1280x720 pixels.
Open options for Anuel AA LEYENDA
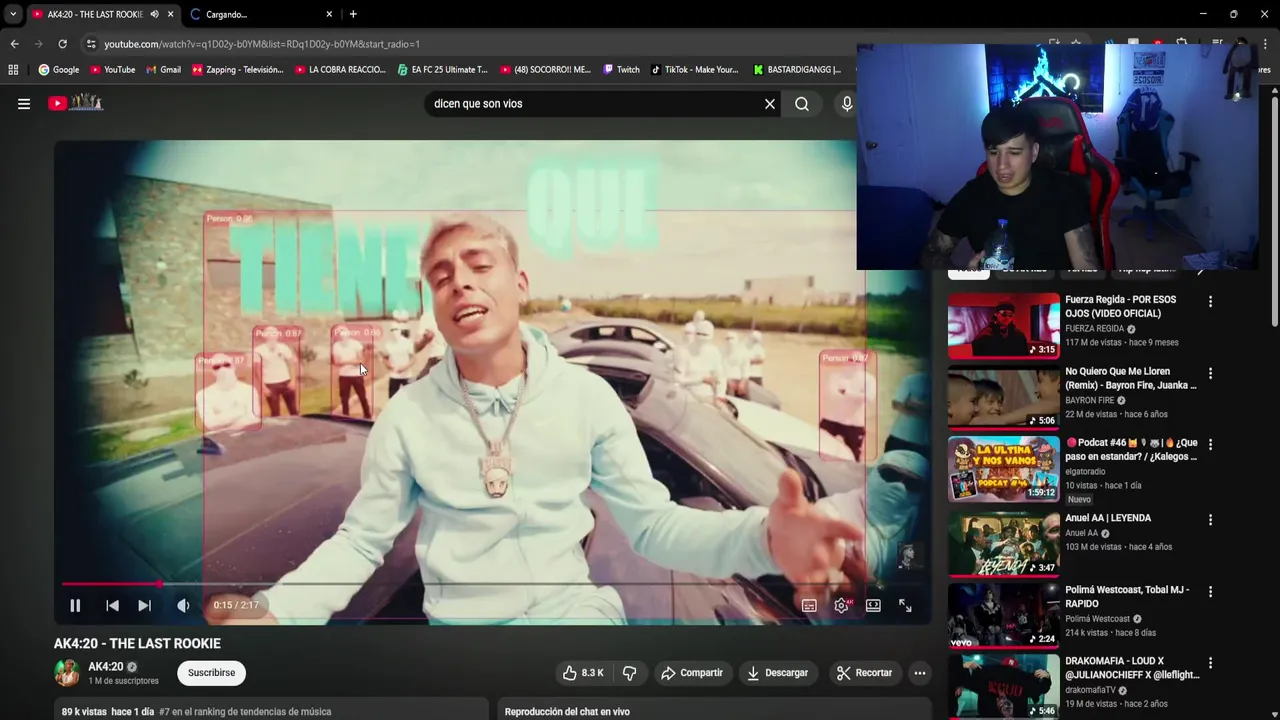[x=1210, y=520]
